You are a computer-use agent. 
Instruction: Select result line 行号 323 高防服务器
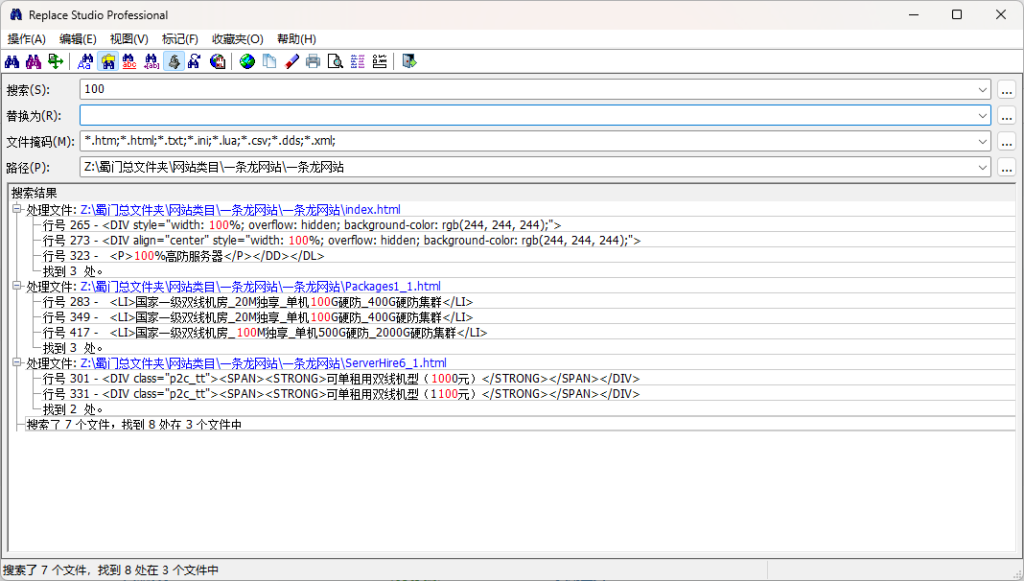[x=184, y=256]
